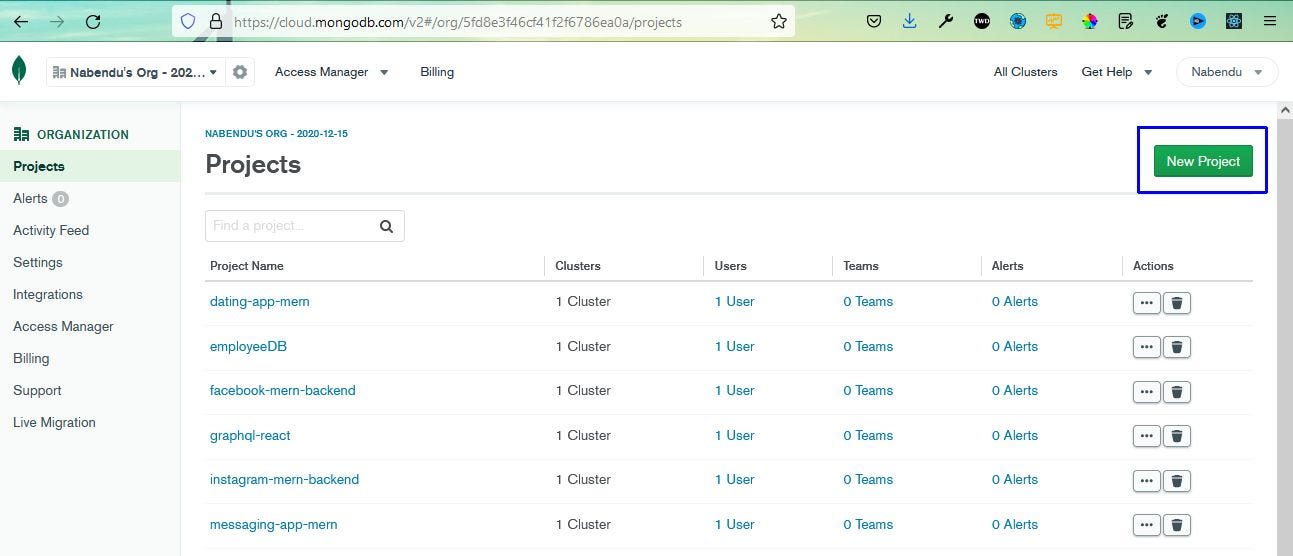Click the page vertical scrollbar
1293x556 pixels.
[1285, 330]
